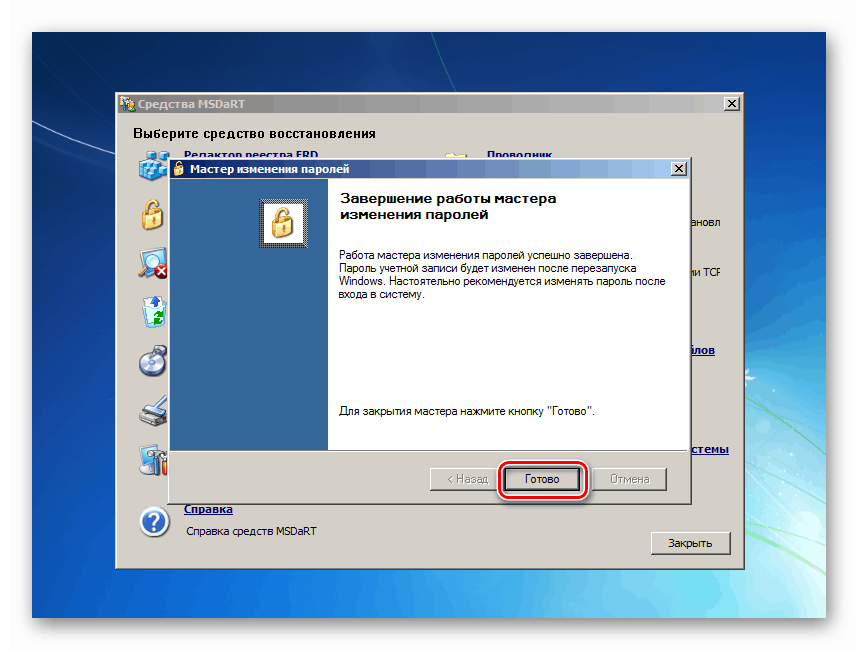Click the recycle bin file restore icon
Image resolution: width=858 pixels, height=650 pixels.
154,312
